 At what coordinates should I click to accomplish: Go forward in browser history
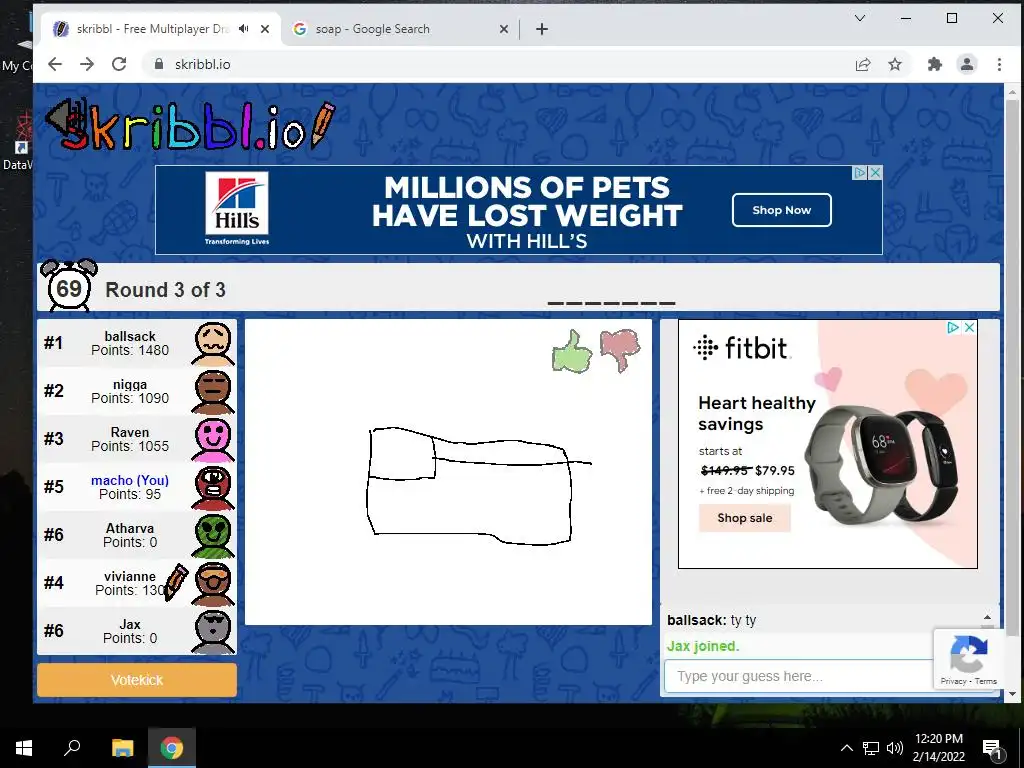87,64
